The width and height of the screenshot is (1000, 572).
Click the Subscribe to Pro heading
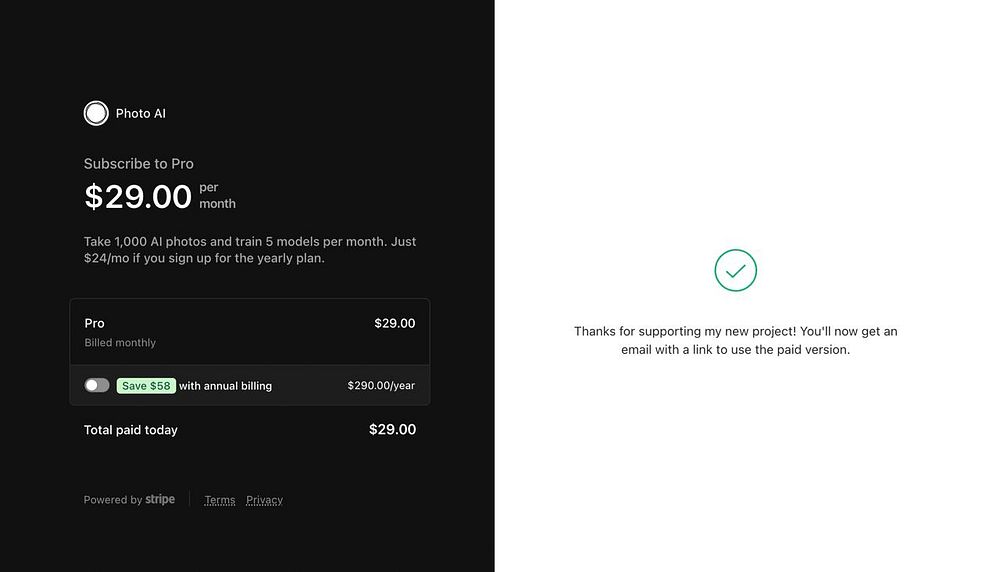(139, 163)
